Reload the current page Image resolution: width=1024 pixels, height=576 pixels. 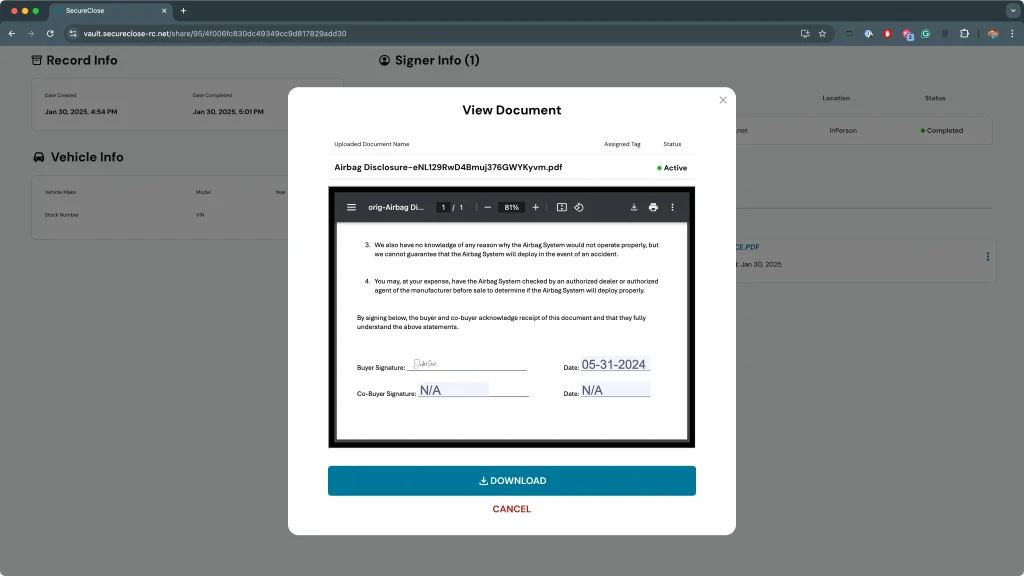[x=50, y=33]
